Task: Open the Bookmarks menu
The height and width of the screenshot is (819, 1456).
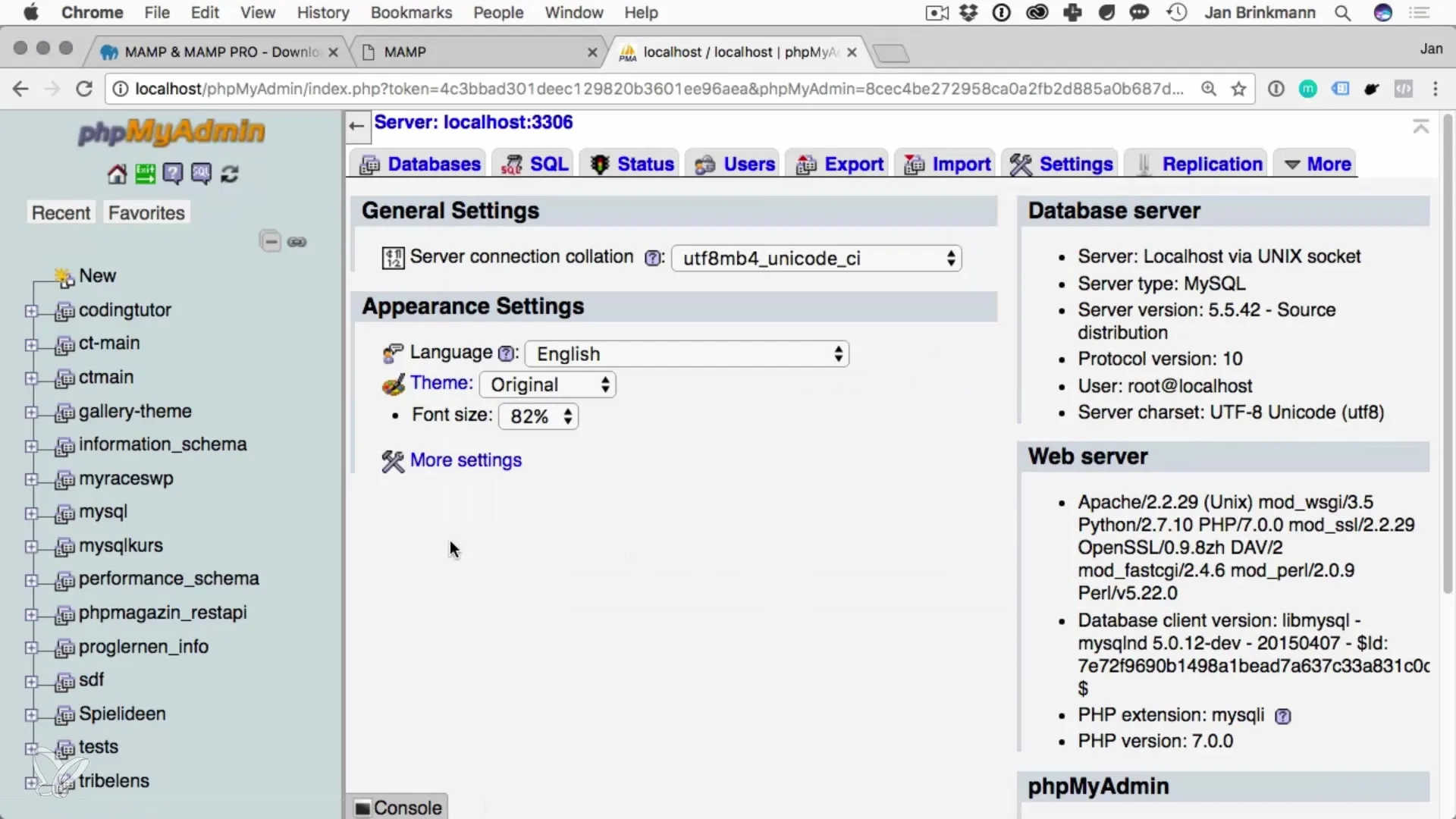Action: [x=411, y=13]
